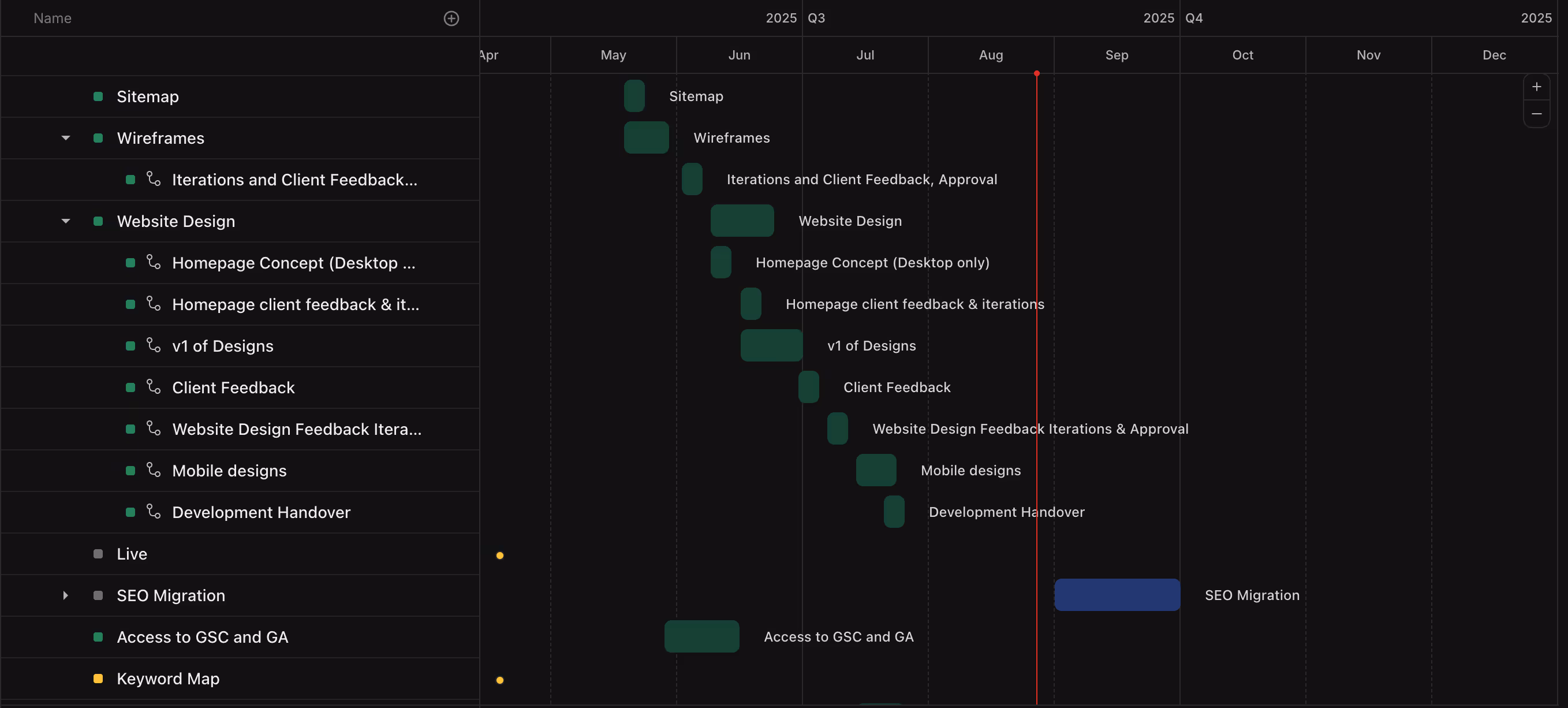Open the Access to GSC and GA task

[x=202, y=637]
